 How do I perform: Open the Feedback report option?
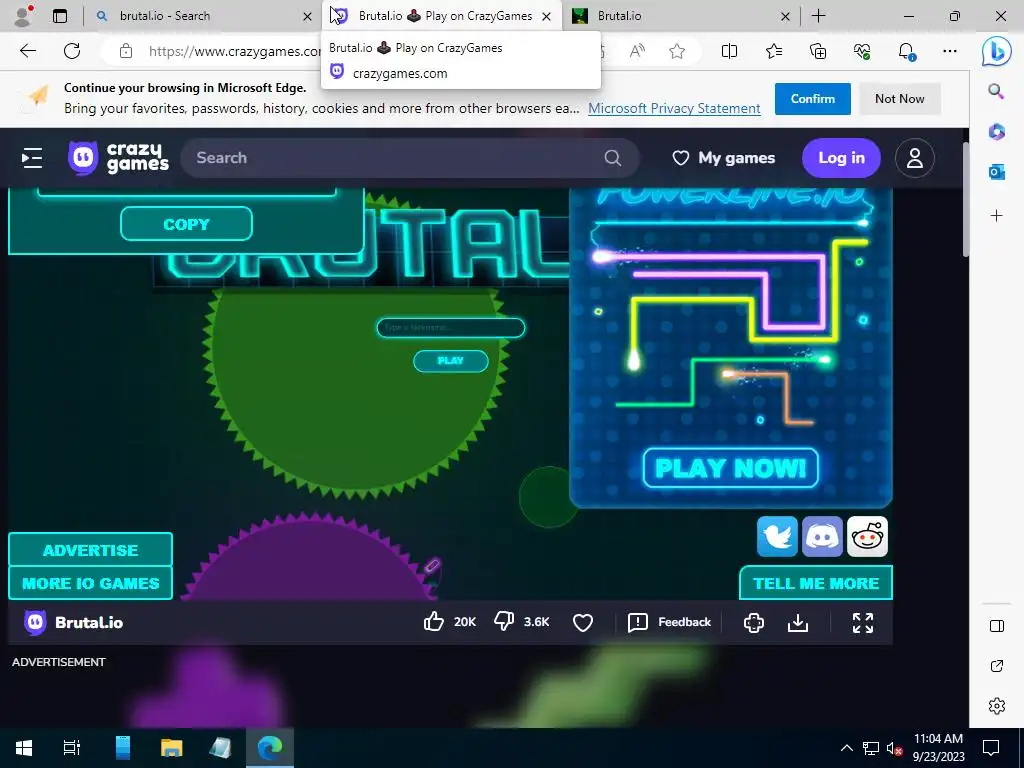[x=669, y=622]
